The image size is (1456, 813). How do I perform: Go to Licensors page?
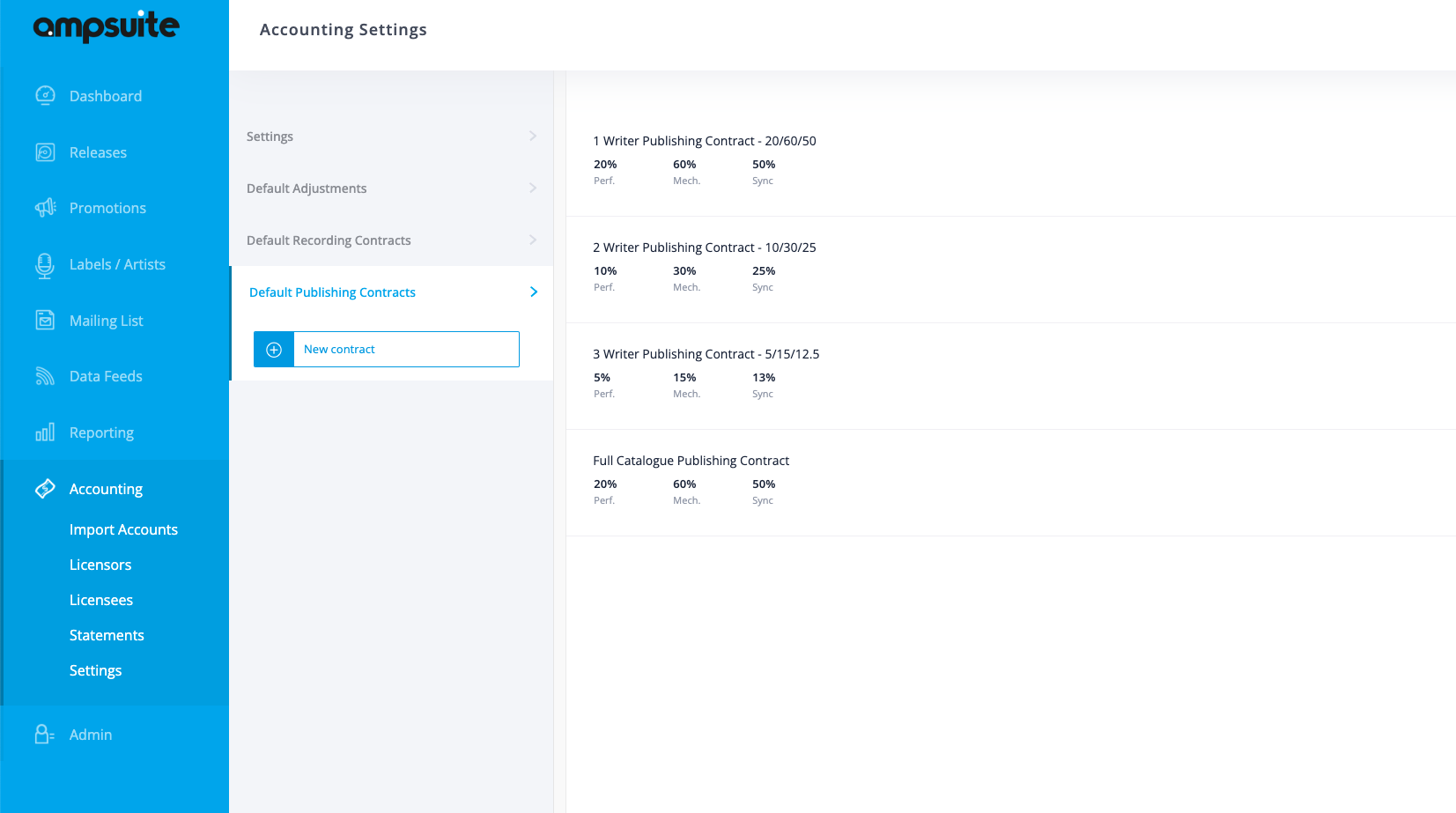[x=100, y=565]
